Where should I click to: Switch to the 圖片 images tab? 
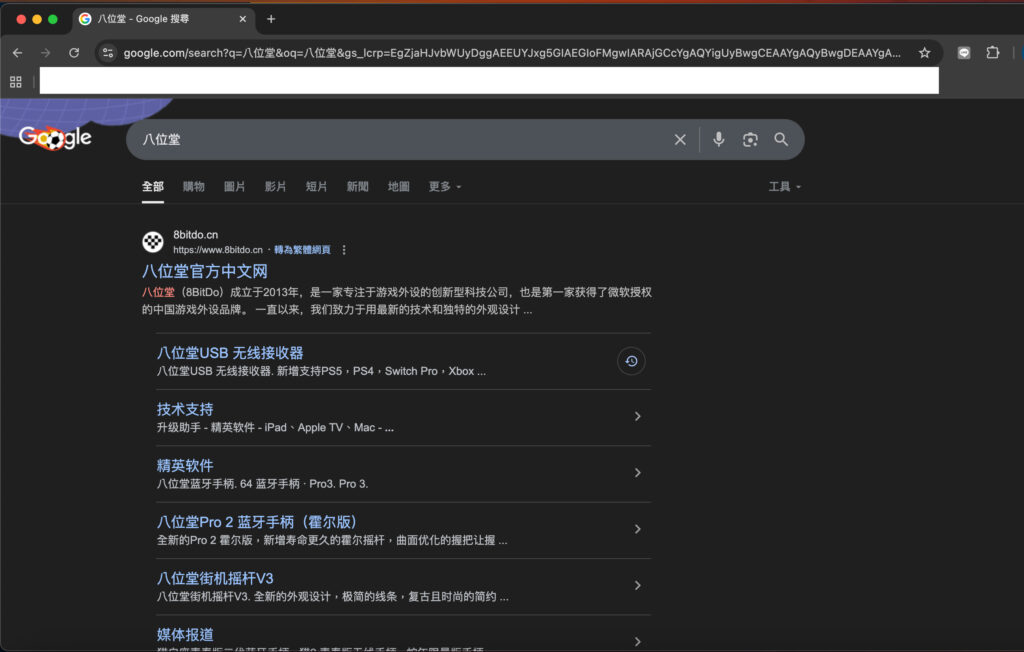point(234,187)
